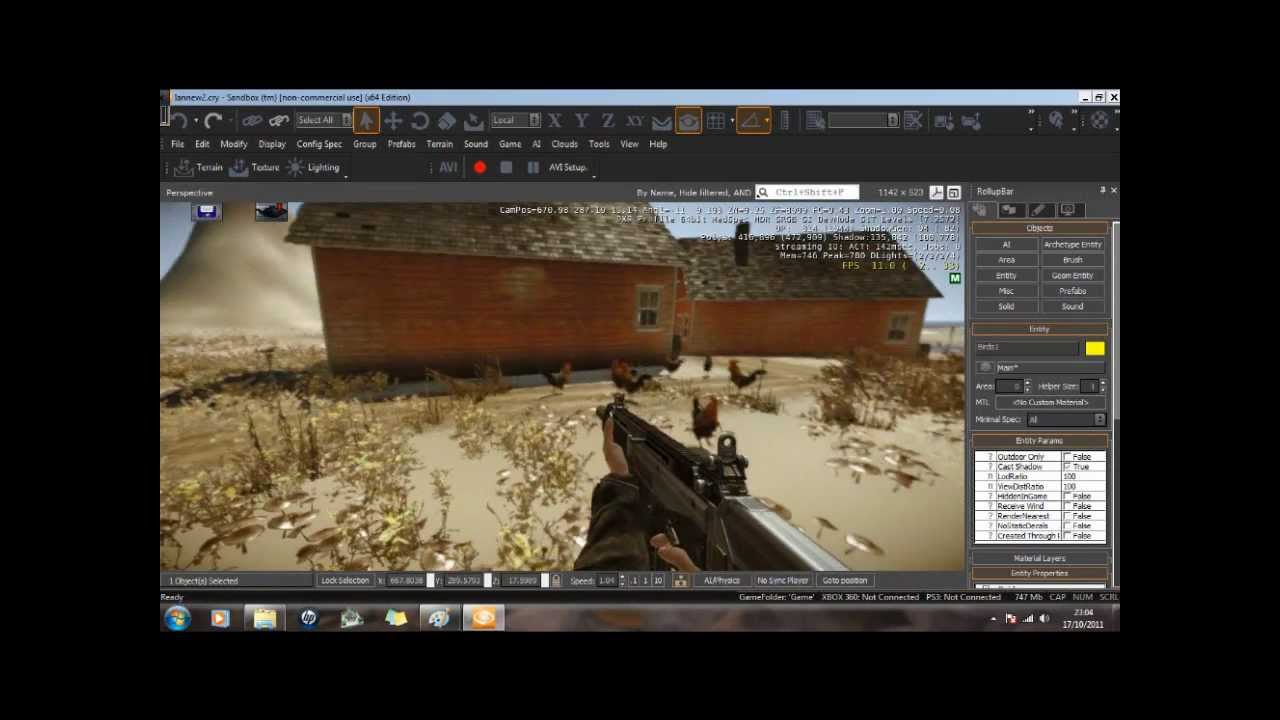The image size is (1280, 720).
Task: Toggle HiddenInGame checkbox
Action: coord(1068,496)
